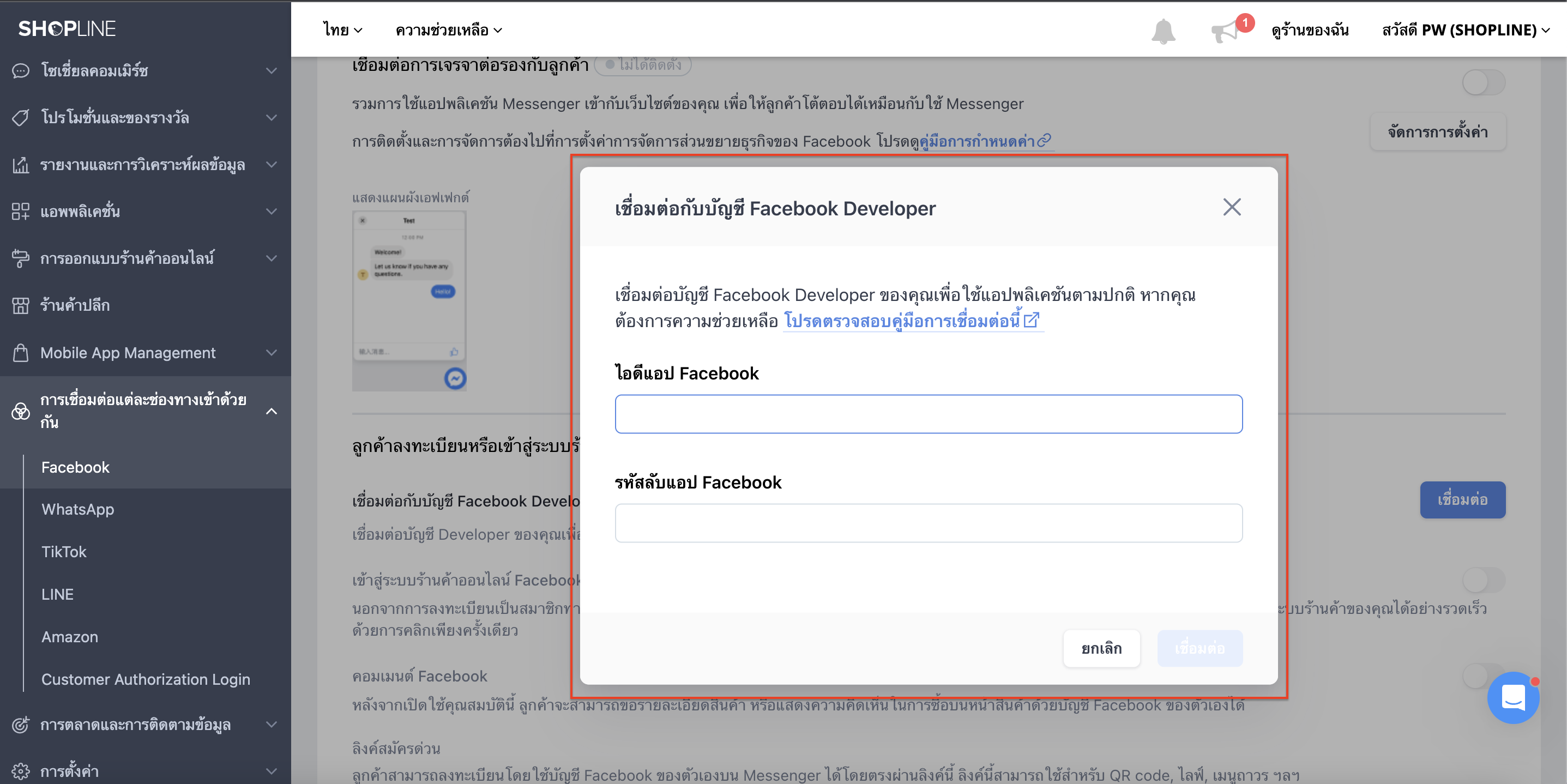Click the เชื่อมต่อ button in the dialog
This screenshot has width=1567, height=784.
[1200, 648]
